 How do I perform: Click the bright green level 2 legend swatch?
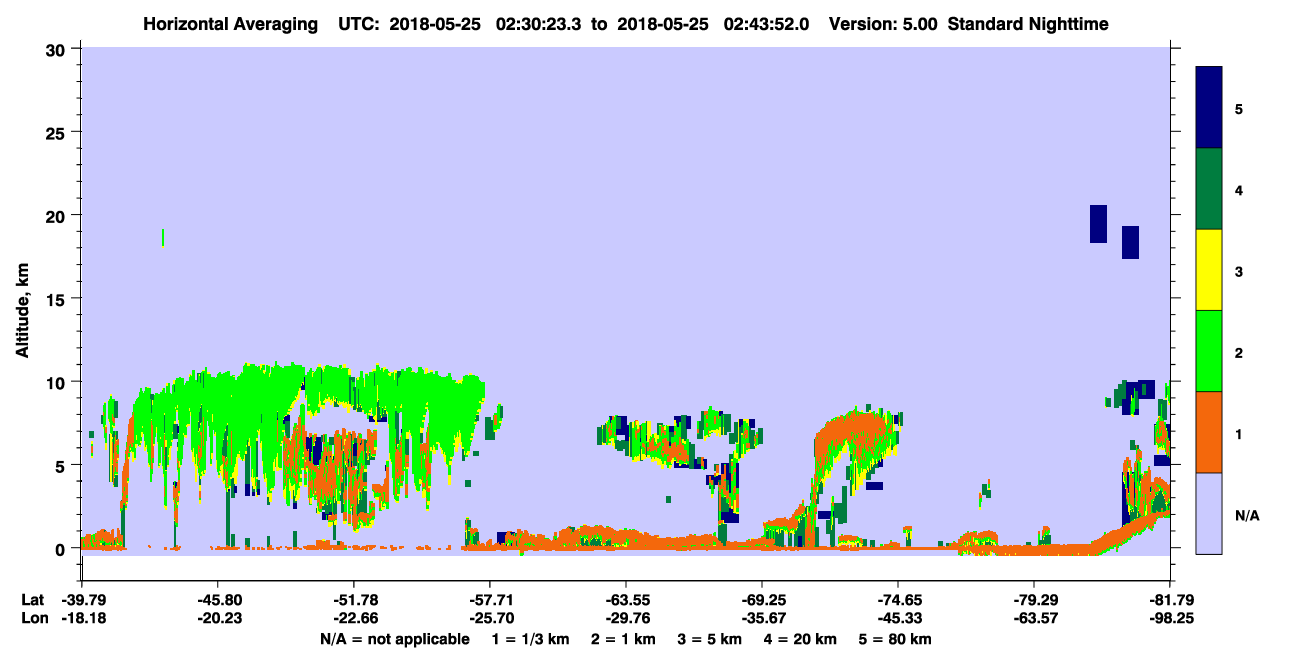point(1209,351)
